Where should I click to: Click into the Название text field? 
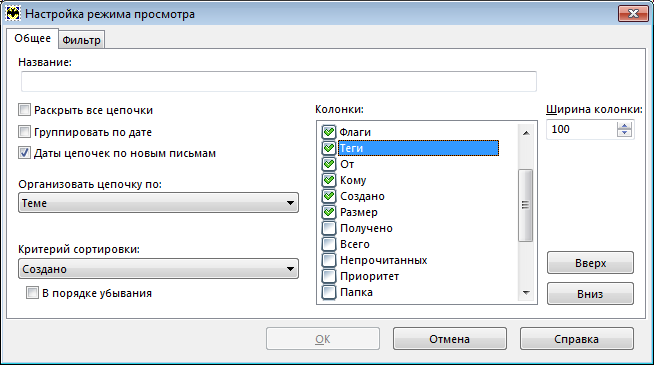[x=279, y=81]
